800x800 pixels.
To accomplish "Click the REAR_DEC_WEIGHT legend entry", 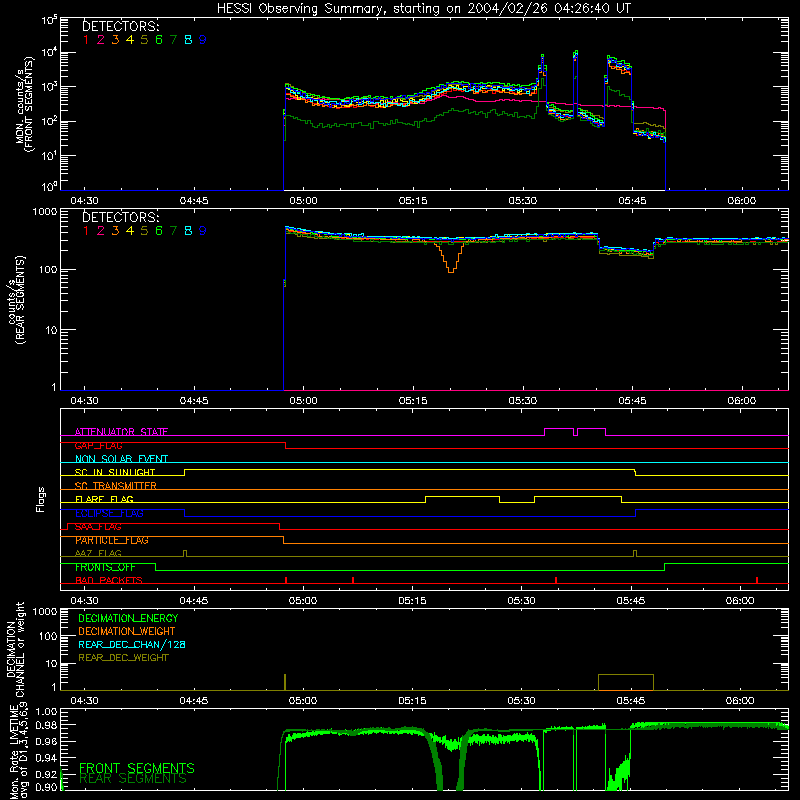I will tap(123, 658).
